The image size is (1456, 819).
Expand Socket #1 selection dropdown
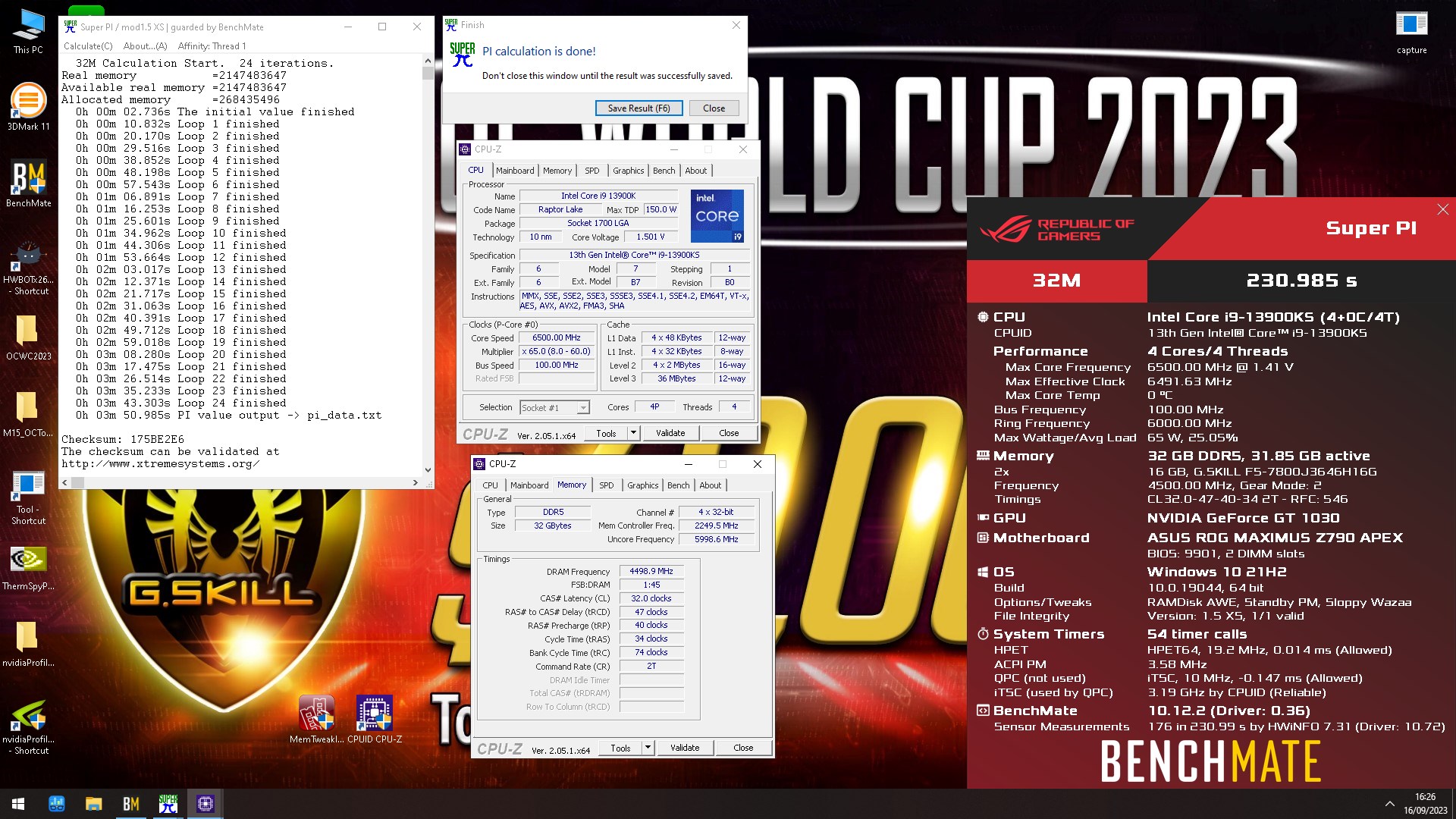[x=582, y=408]
